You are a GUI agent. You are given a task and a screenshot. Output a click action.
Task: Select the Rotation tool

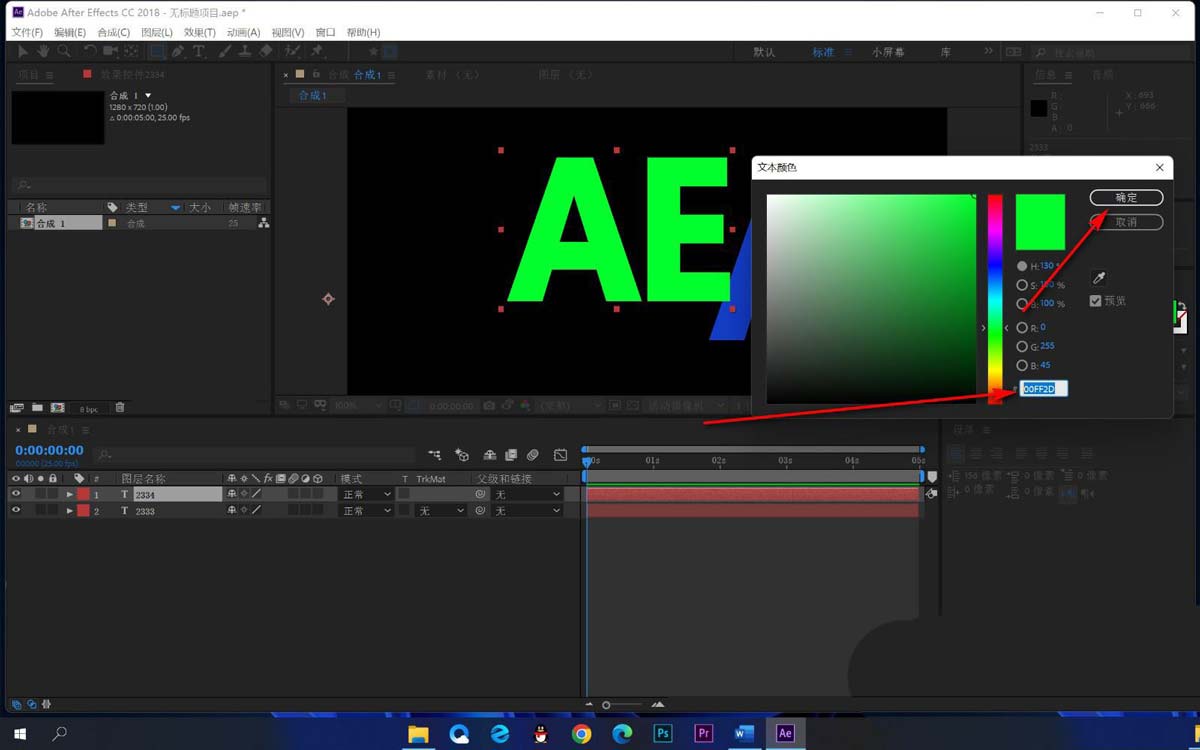90,51
